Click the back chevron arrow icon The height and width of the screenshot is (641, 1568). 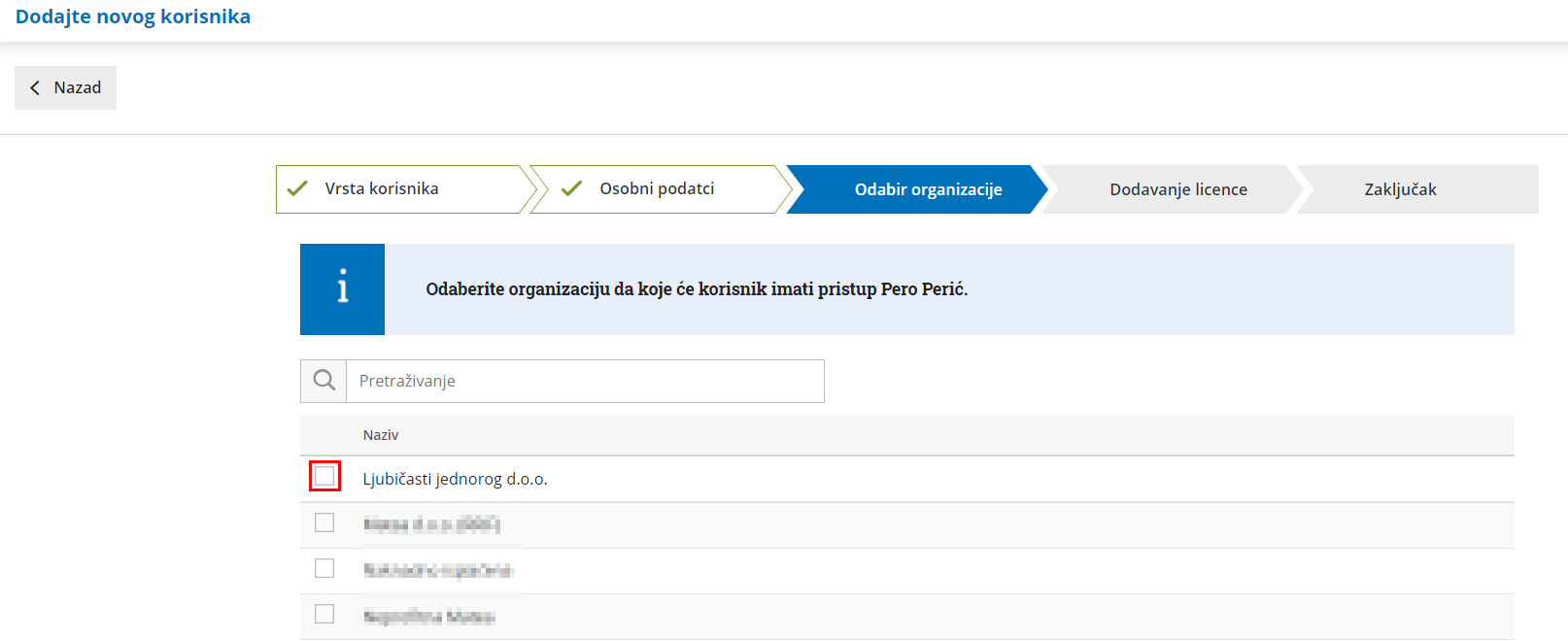coord(35,87)
